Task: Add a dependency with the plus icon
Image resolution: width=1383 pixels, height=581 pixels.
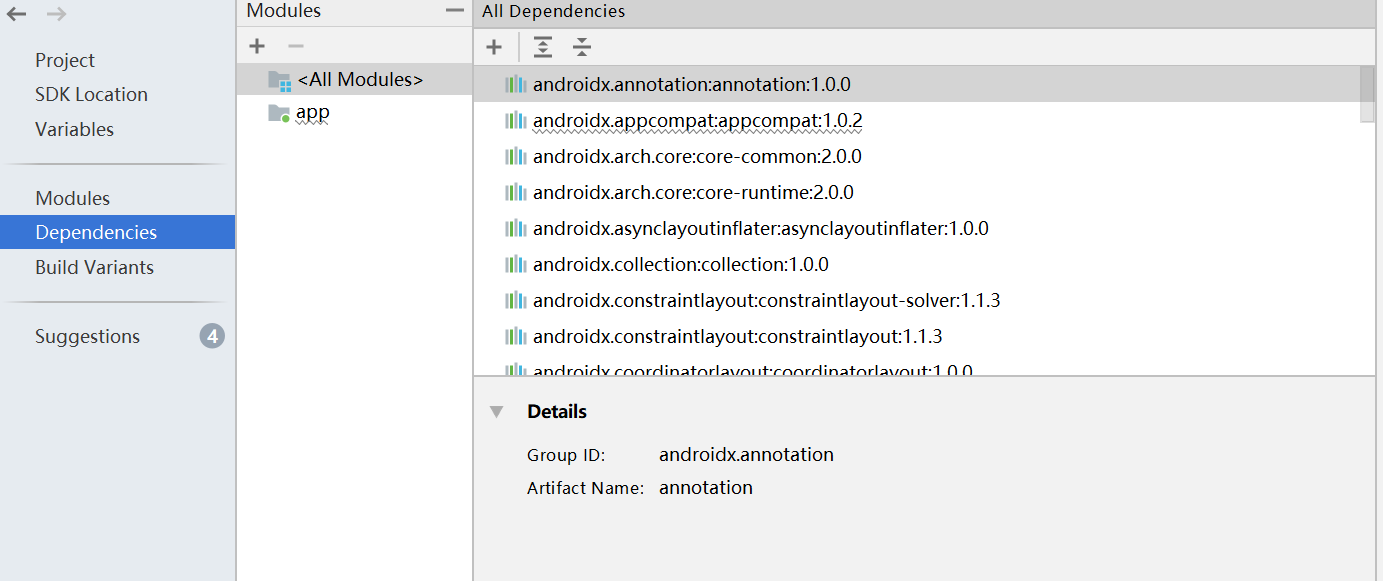Action: click(494, 47)
